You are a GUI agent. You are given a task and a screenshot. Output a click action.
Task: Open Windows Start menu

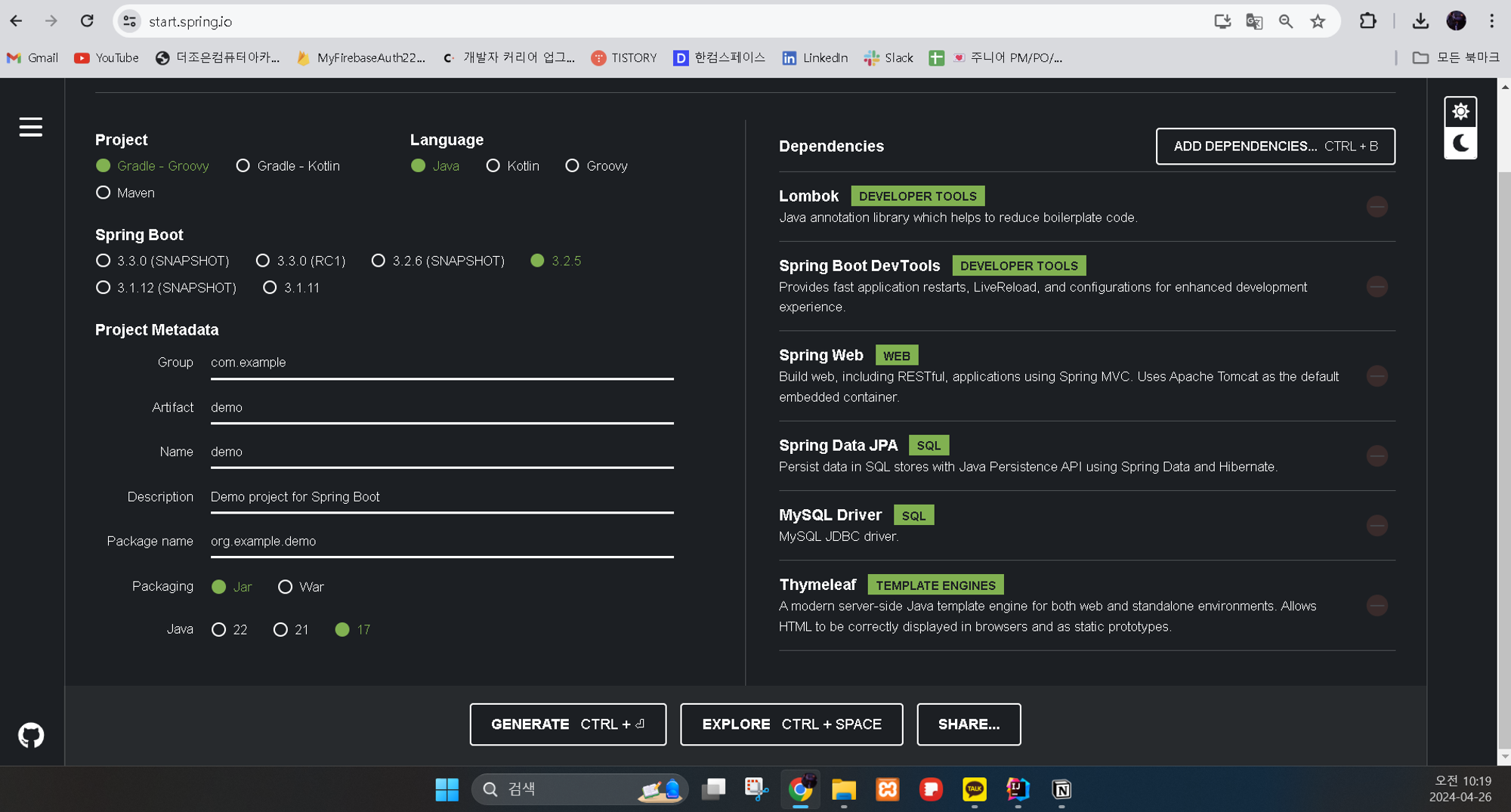(447, 789)
